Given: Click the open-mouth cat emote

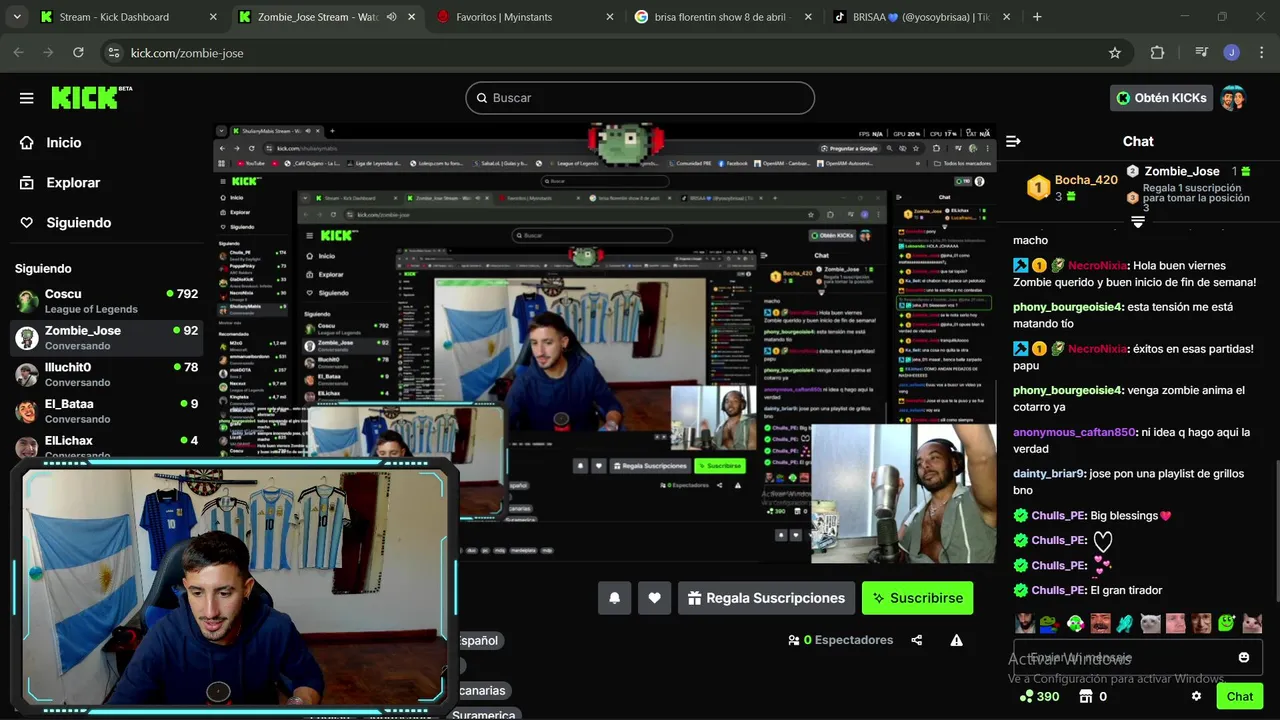Looking at the screenshot, I should tap(1251, 623).
